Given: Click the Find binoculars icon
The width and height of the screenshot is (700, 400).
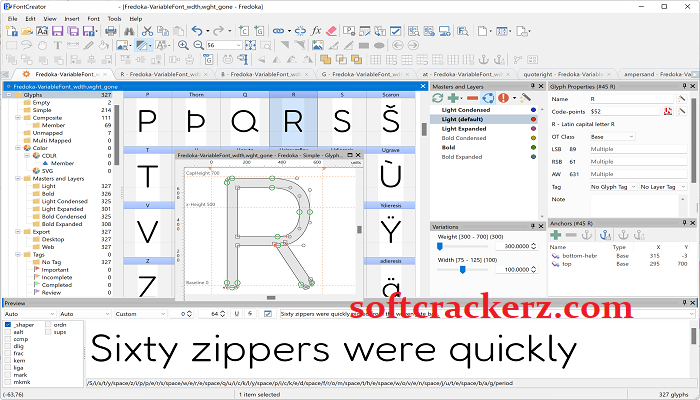Looking at the screenshot, I should (x=129, y=31).
